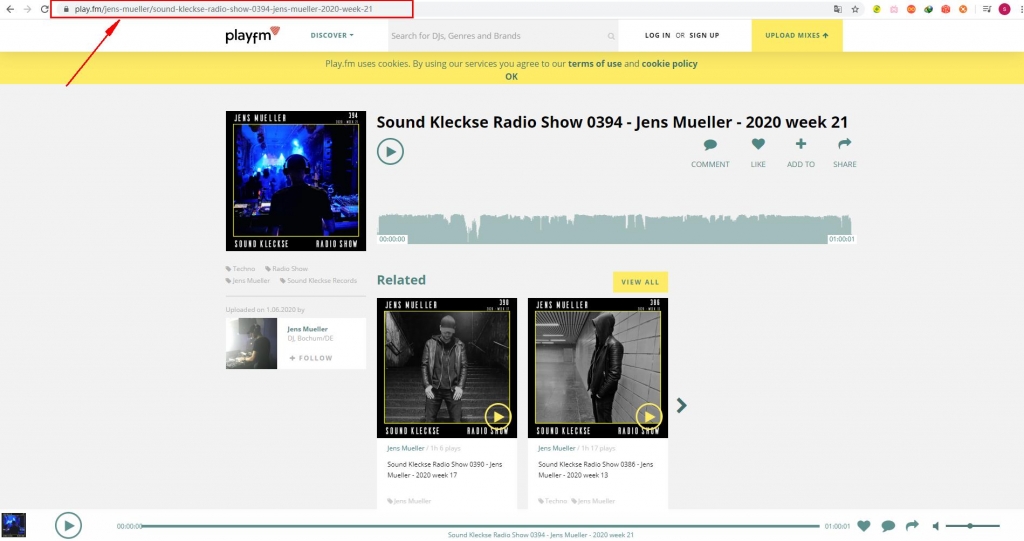Mute audio with bottom speaker icon
This screenshot has width=1024, height=541.
936,526
